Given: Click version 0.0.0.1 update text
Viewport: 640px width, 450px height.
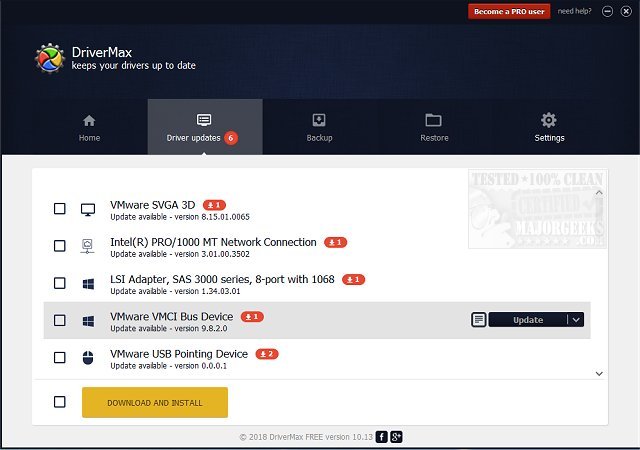Looking at the screenshot, I should click(168, 366).
